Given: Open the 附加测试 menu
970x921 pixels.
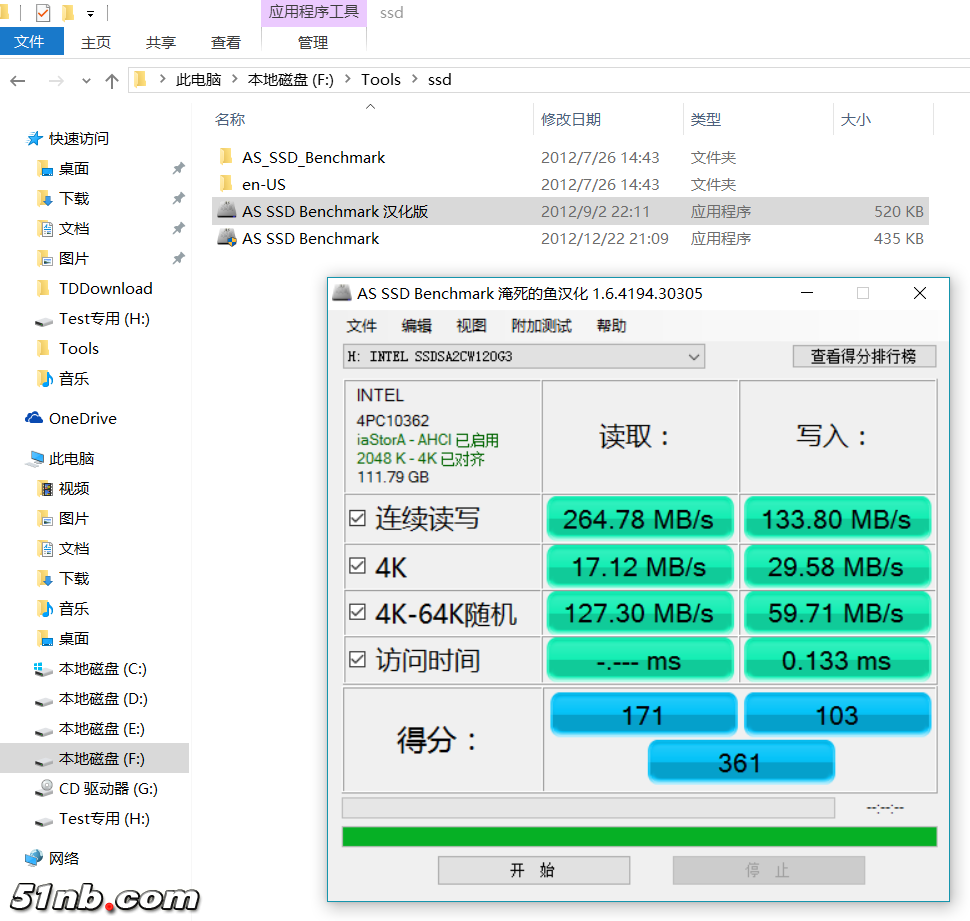Looking at the screenshot, I should tap(541, 325).
